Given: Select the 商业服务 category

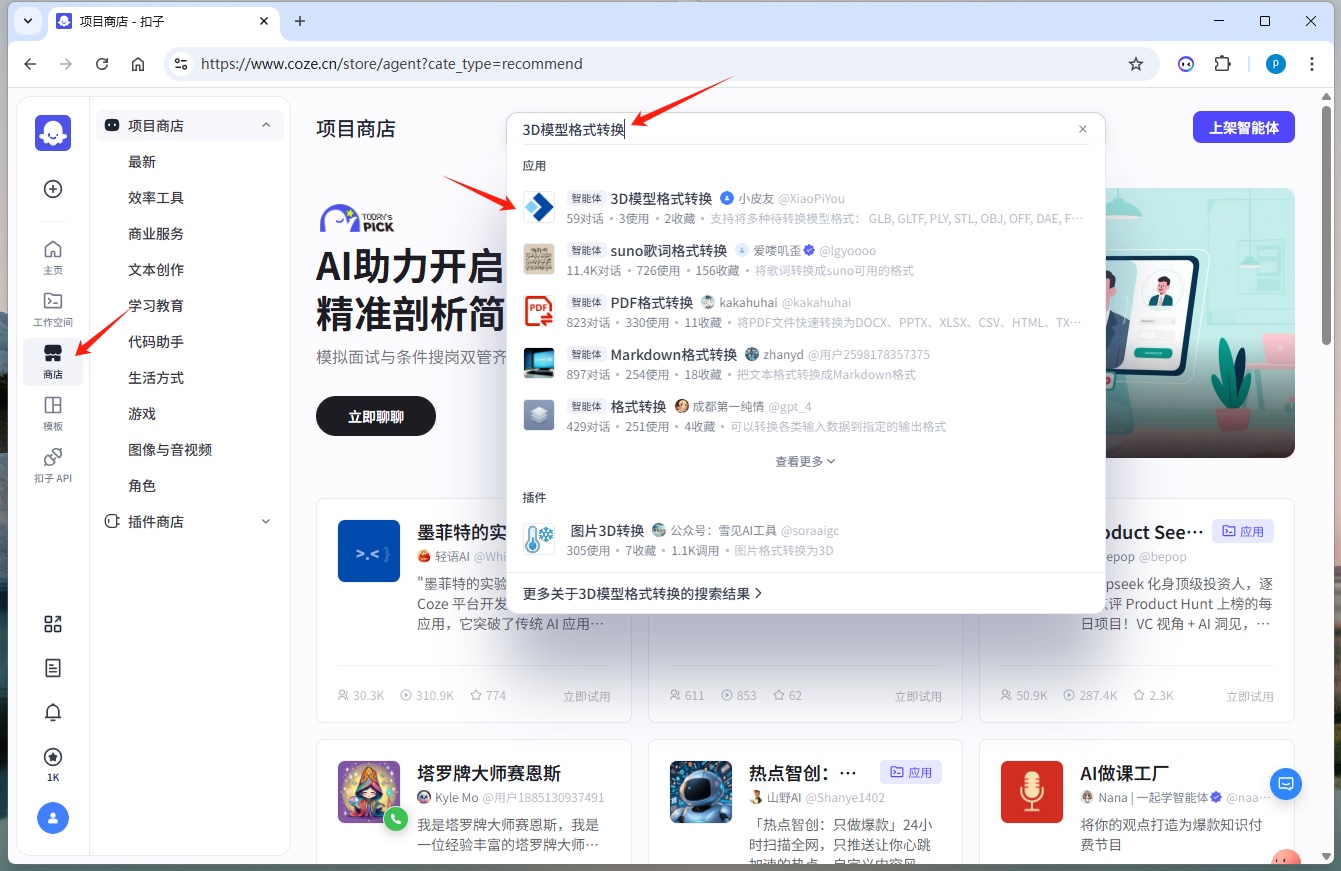Looking at the screenshot, I should [x=156, y=234].
